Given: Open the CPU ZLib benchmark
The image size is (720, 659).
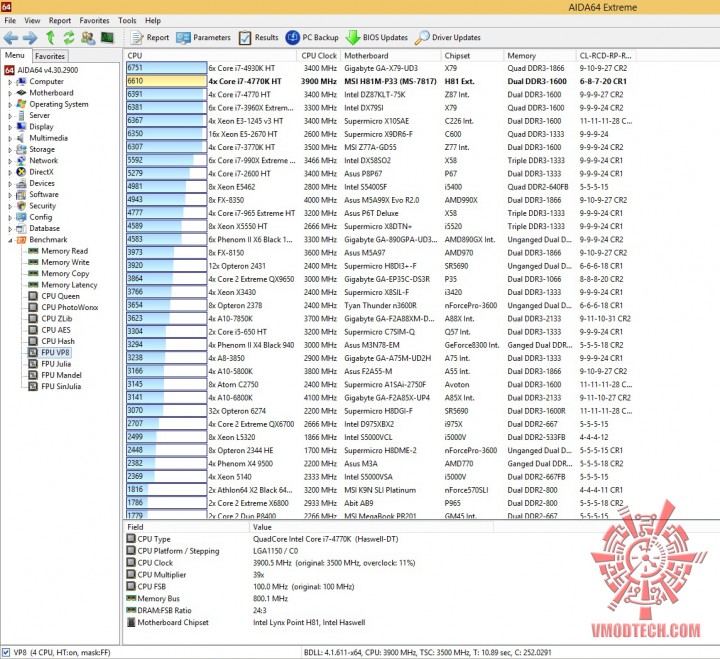Looking at the screenshot, I should [50, 319].
